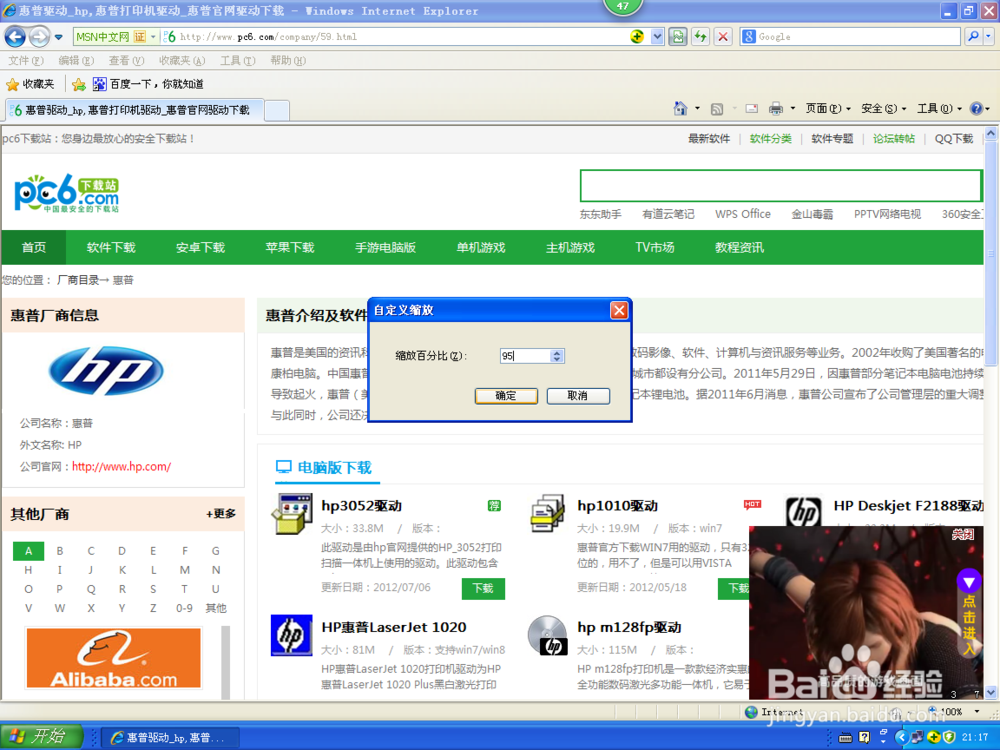Viewport: 1000px width, 750px height.
Task: Open the 编辑 menu
Action: [x=76, y=61]
